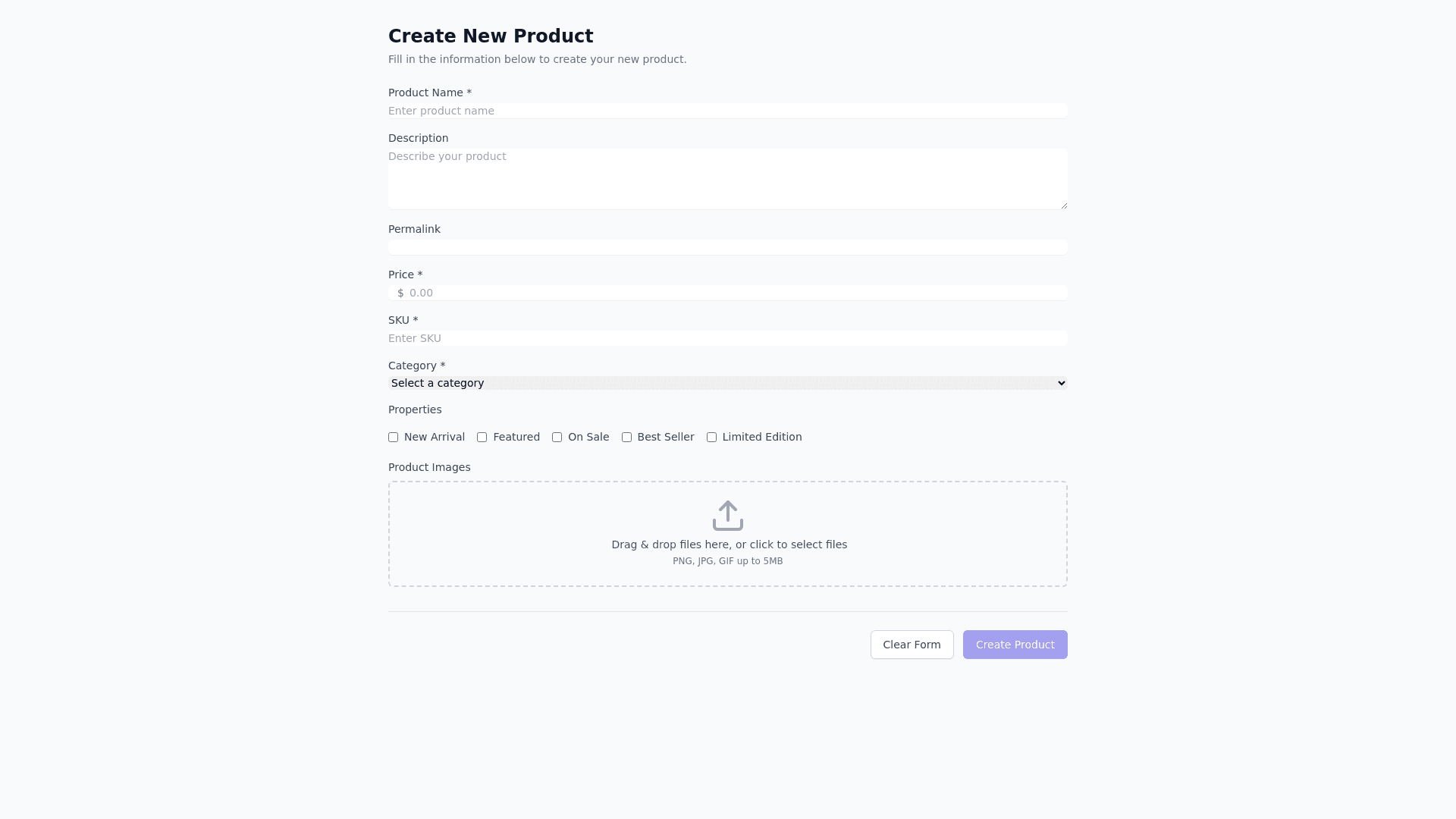Open the Select a category dropdown
The height and width of the screenshot is (819, 1456).
pos(727,382)
